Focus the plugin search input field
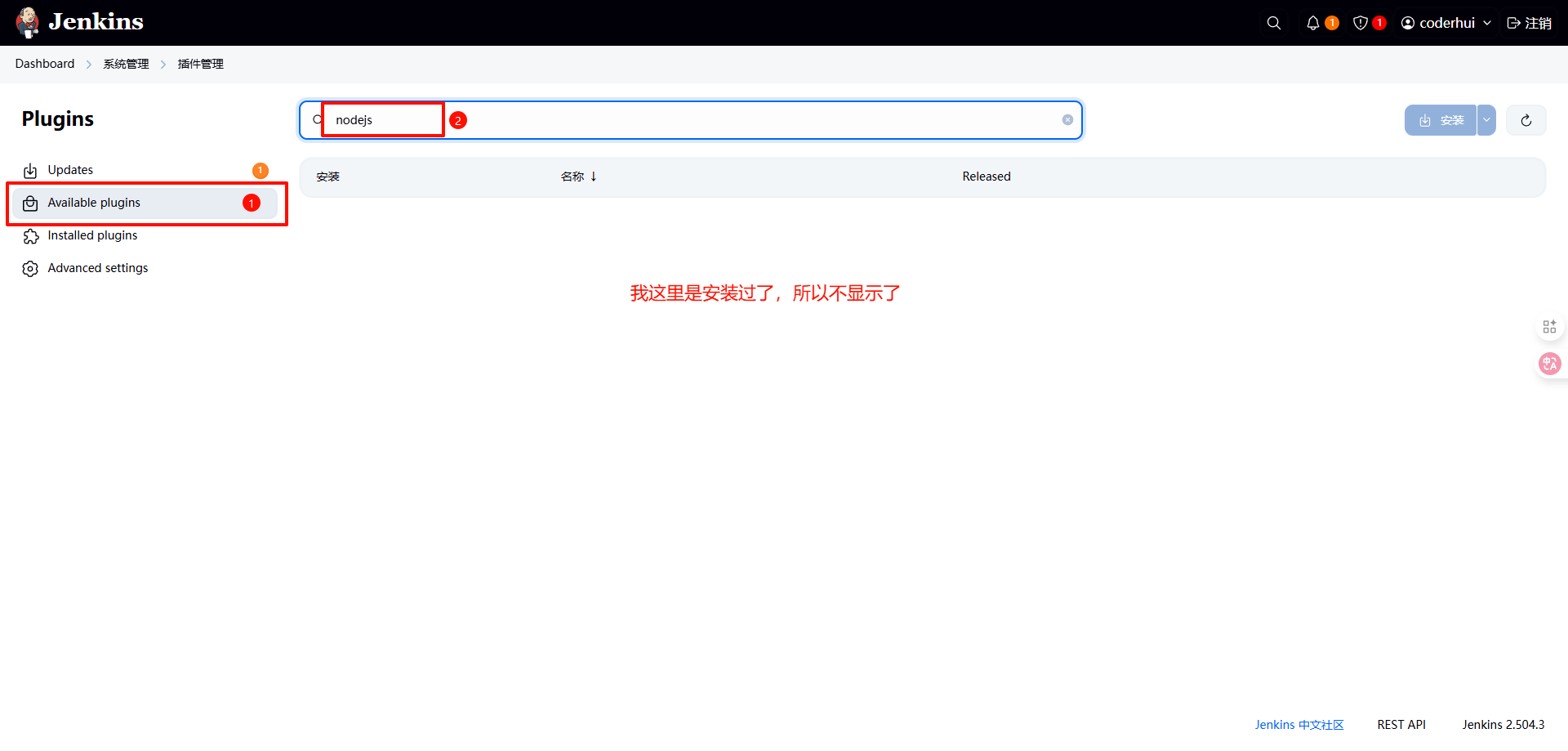The width and height of the screenshot is (1568, 751). point(694,120)
